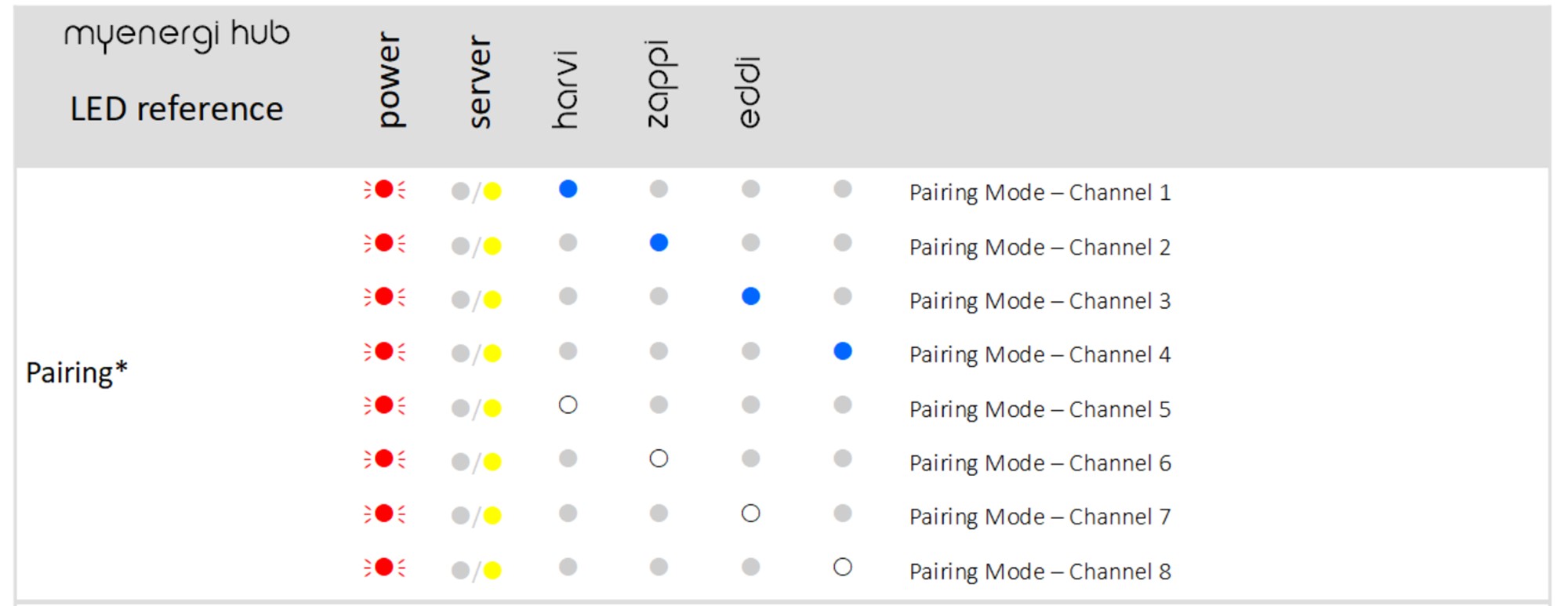Click the white harvi LED in Channel 5 row
This screenshot has width=1568, height=606.
coord(568,405)
